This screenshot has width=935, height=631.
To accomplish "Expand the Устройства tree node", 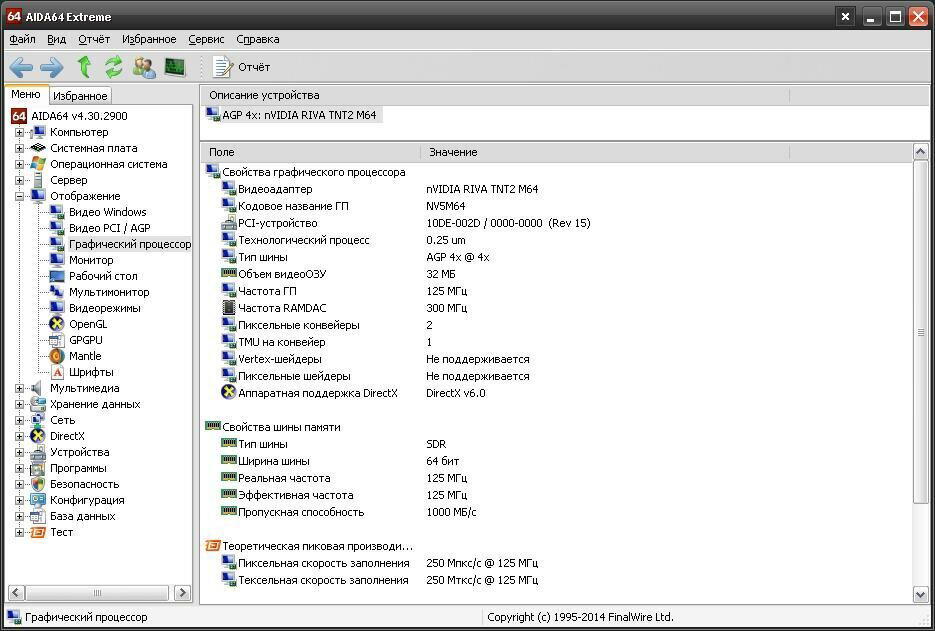I will coord(20,453).
